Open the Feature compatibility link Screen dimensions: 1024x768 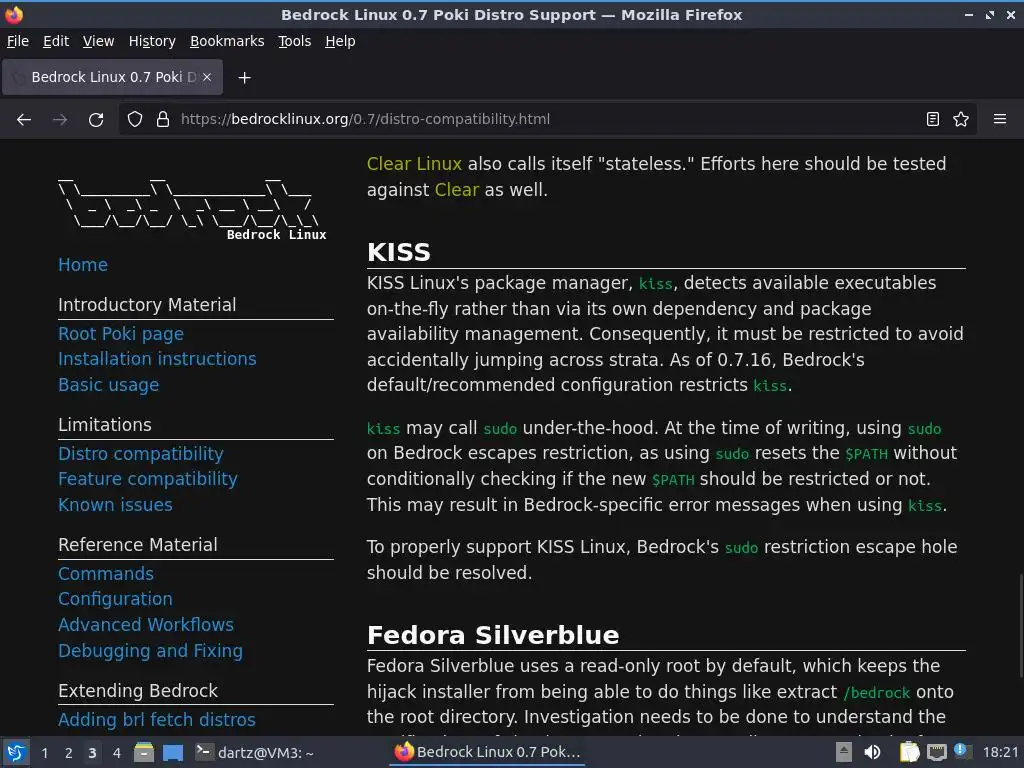coord(148,479)
